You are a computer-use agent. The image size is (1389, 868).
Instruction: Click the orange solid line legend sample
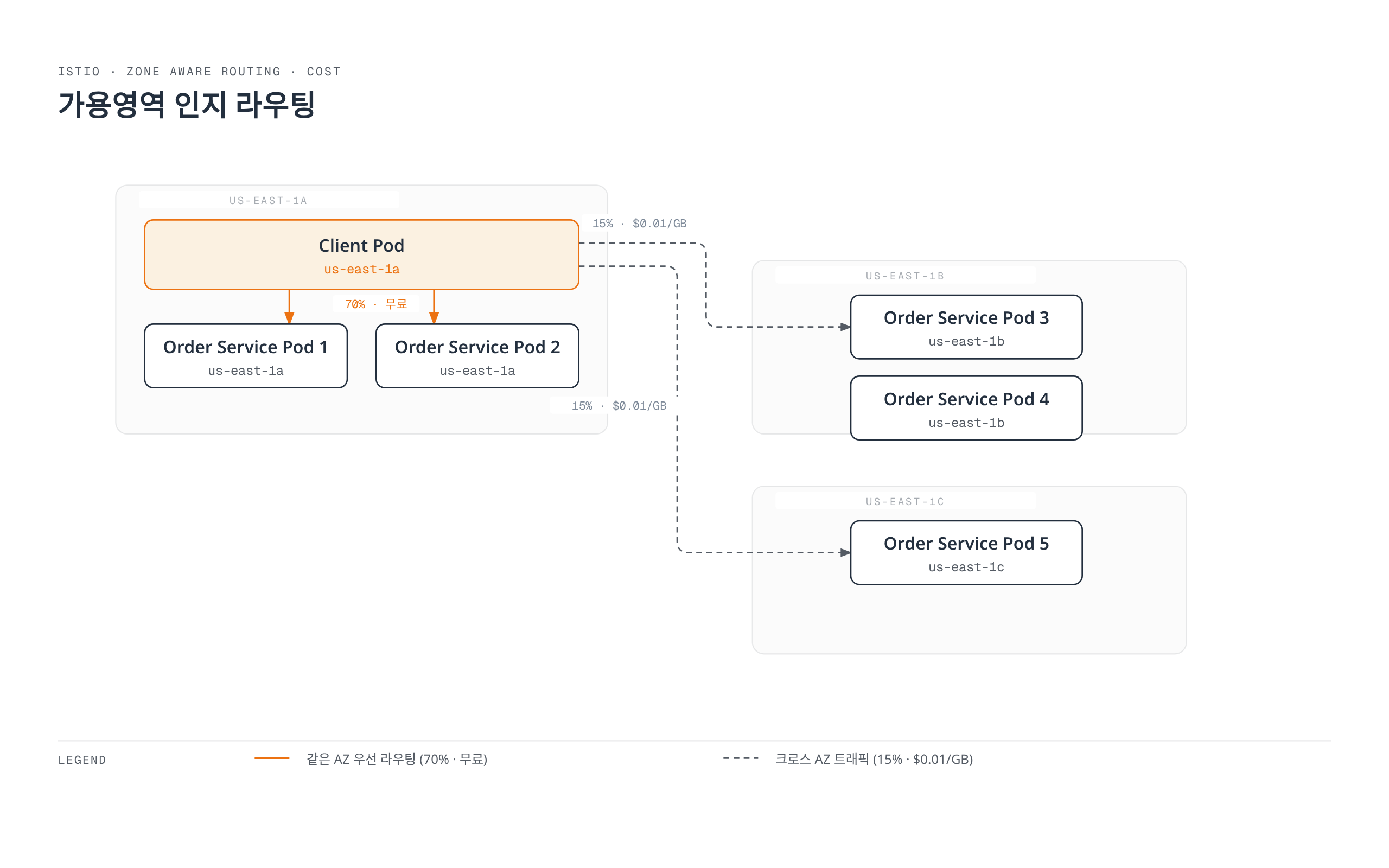coord(271,758)
